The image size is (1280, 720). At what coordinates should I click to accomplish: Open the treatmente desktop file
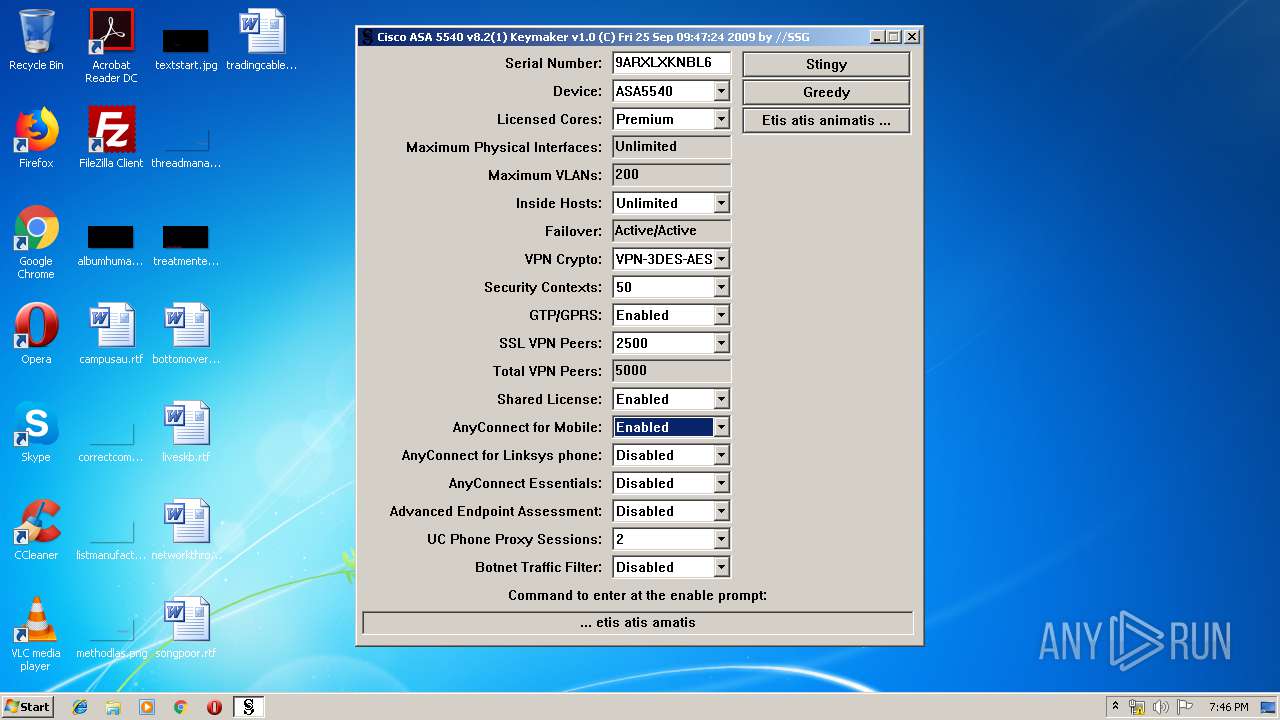[x=186, y=245]
